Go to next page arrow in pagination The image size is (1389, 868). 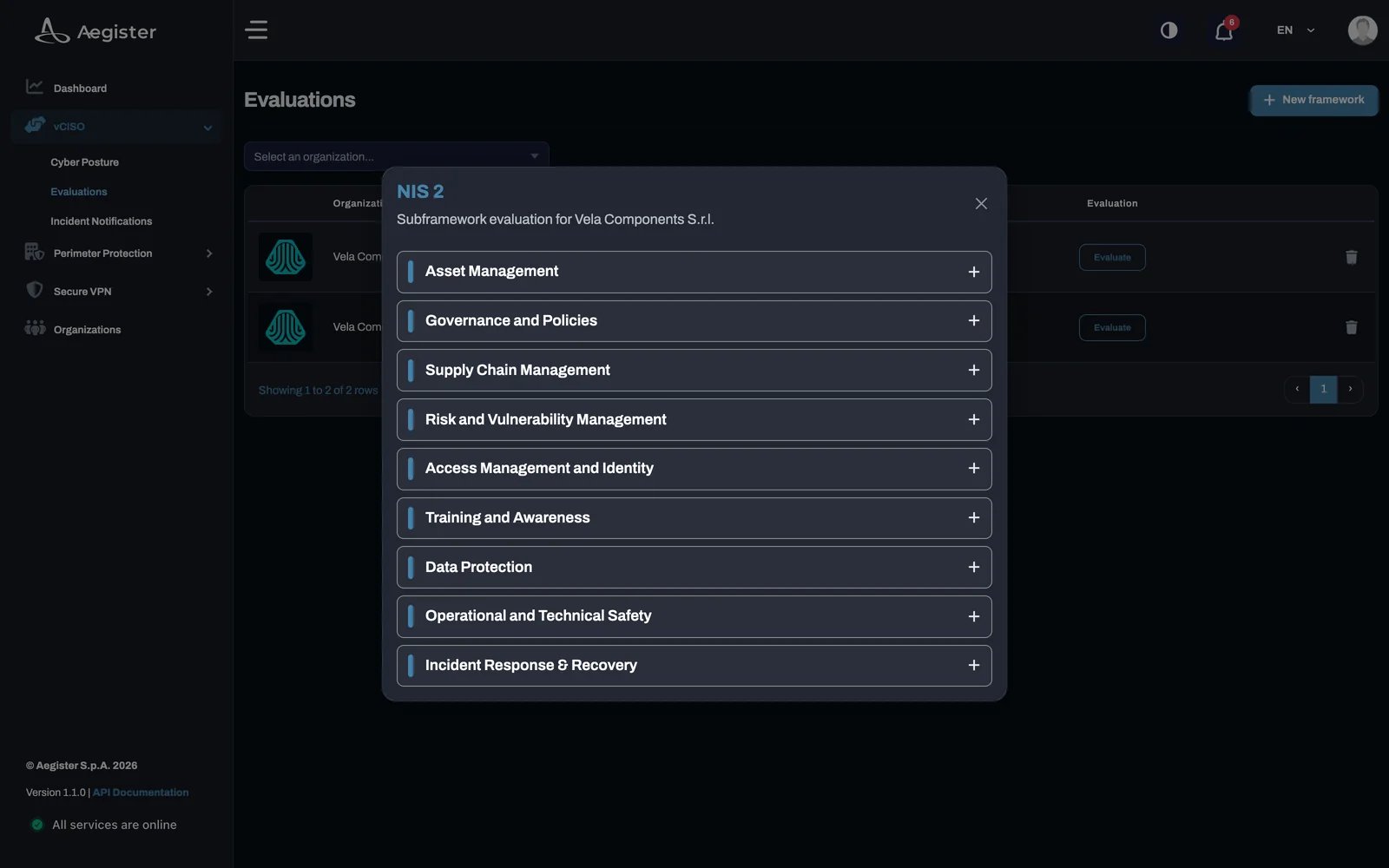(1350, 389)
